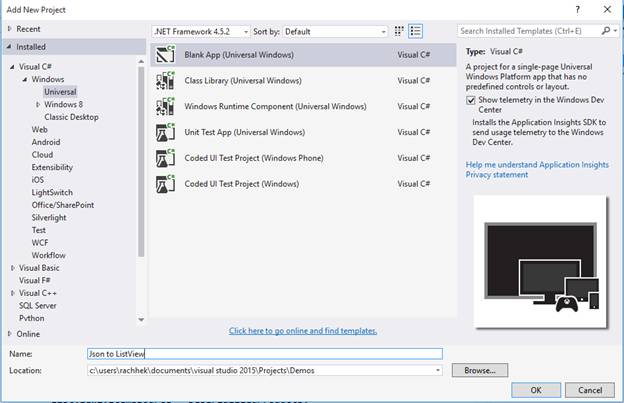Click the category tree vertical scrollbar
Image resolution: width=624 pixels, height=403 pixels.
[x=141, y=161]
